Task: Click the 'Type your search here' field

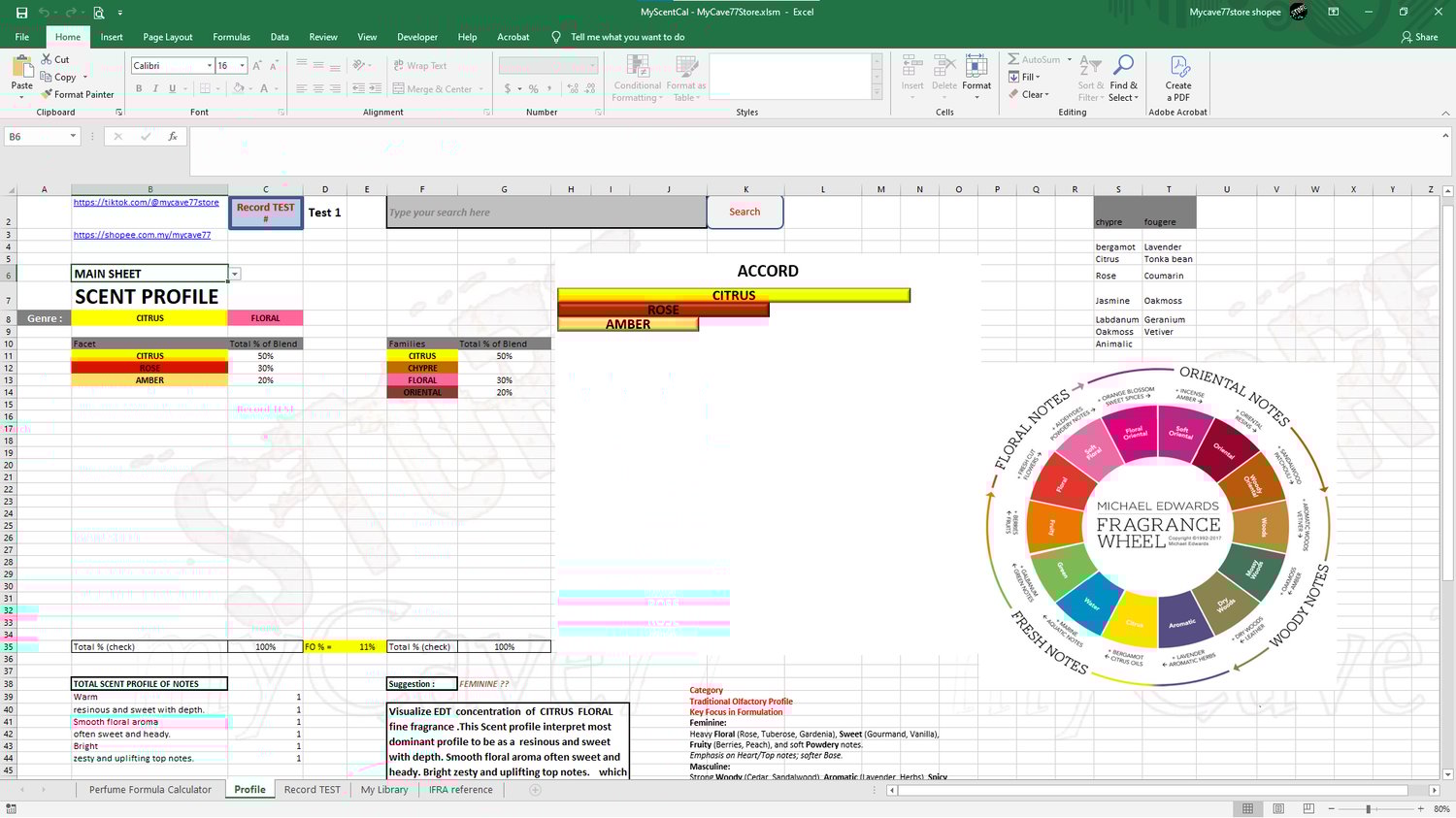Action: coord(546,213)
